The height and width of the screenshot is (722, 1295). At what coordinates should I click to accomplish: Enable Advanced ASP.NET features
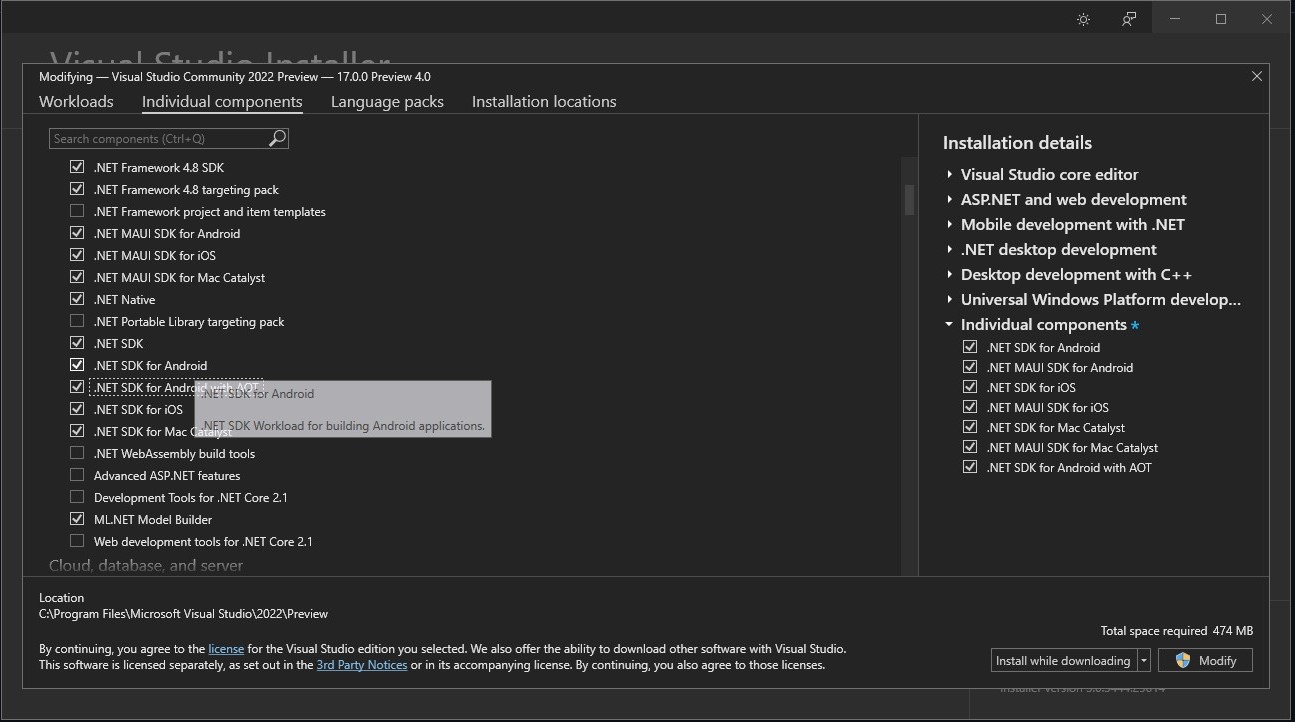click(x=77, y=475)
